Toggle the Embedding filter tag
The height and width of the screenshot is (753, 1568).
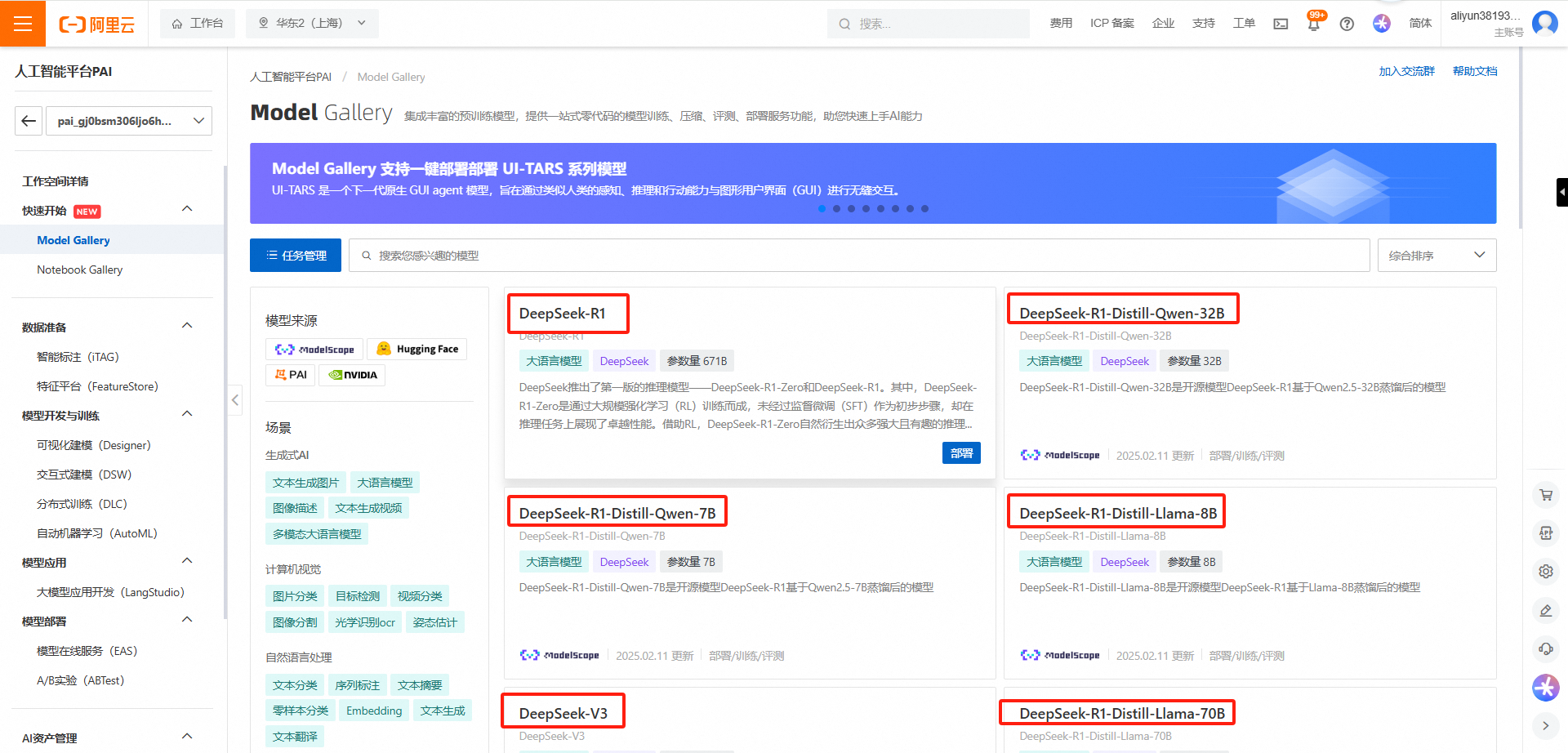tap(374, 711)
